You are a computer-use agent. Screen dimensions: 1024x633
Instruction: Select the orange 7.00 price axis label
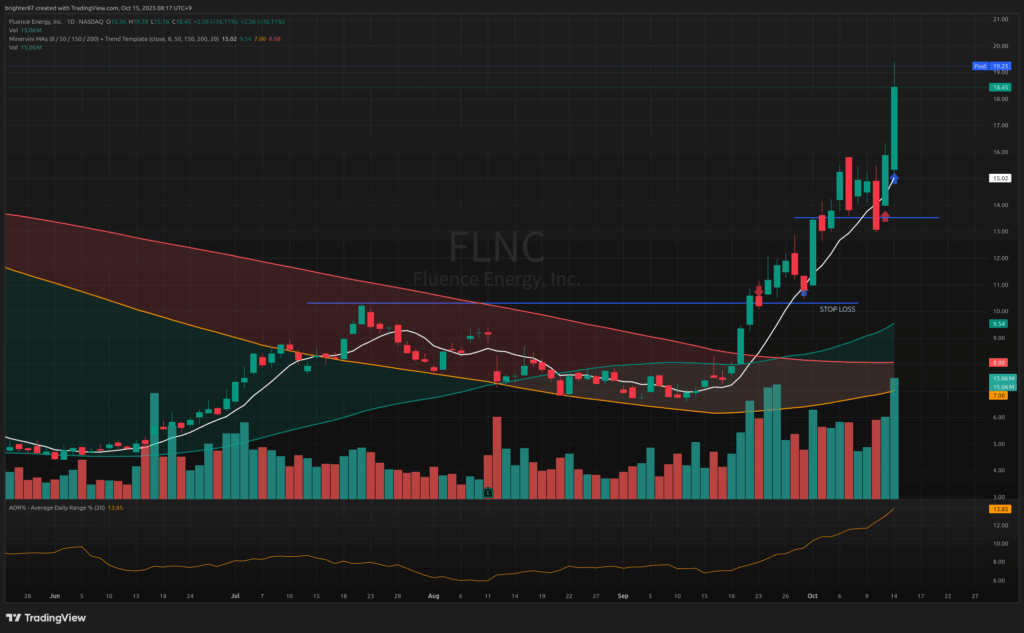pos(997,396)
